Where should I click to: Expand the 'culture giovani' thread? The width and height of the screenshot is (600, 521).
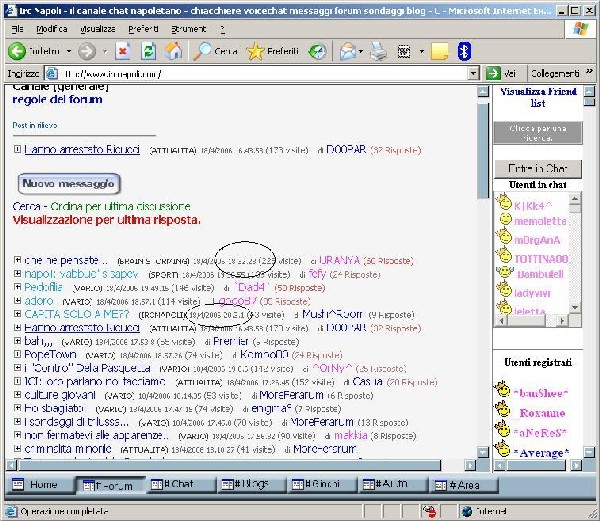[x=18, y=395]
